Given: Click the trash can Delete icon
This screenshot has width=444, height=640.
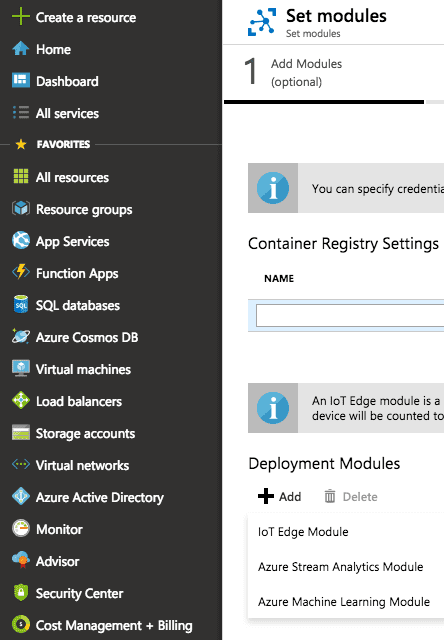Looking at the screenshot, I should click(x=330, y=496).
